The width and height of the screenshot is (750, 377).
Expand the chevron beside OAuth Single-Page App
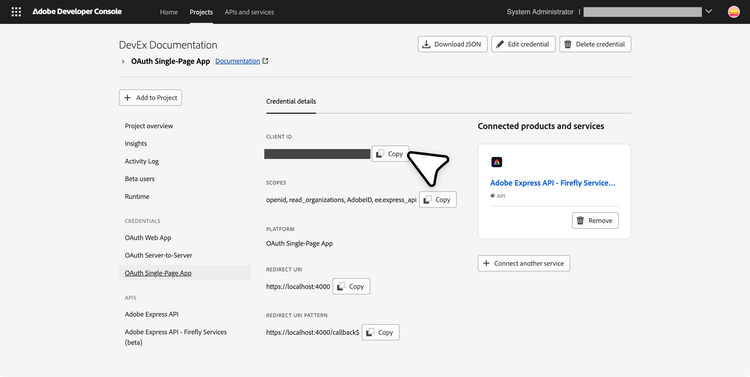(x=123, y=62)
